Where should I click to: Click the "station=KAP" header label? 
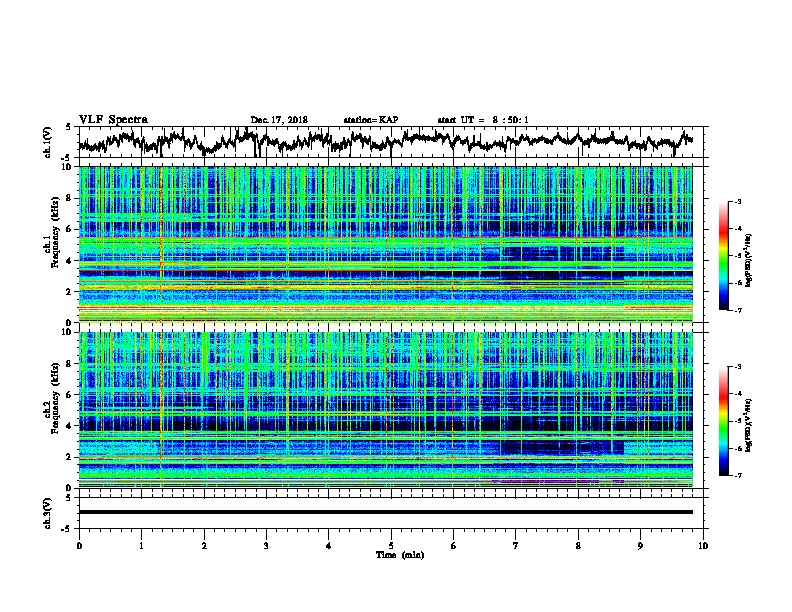[x=371, y=120]
